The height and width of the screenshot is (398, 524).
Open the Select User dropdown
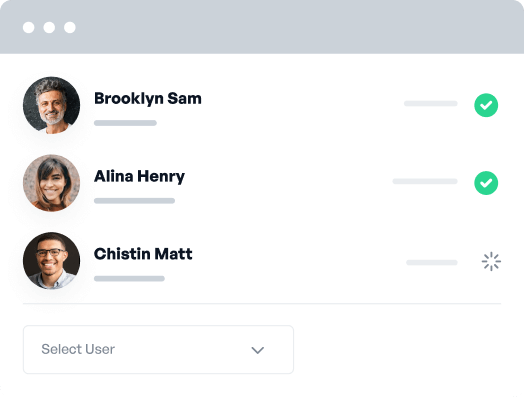(158, 350)
